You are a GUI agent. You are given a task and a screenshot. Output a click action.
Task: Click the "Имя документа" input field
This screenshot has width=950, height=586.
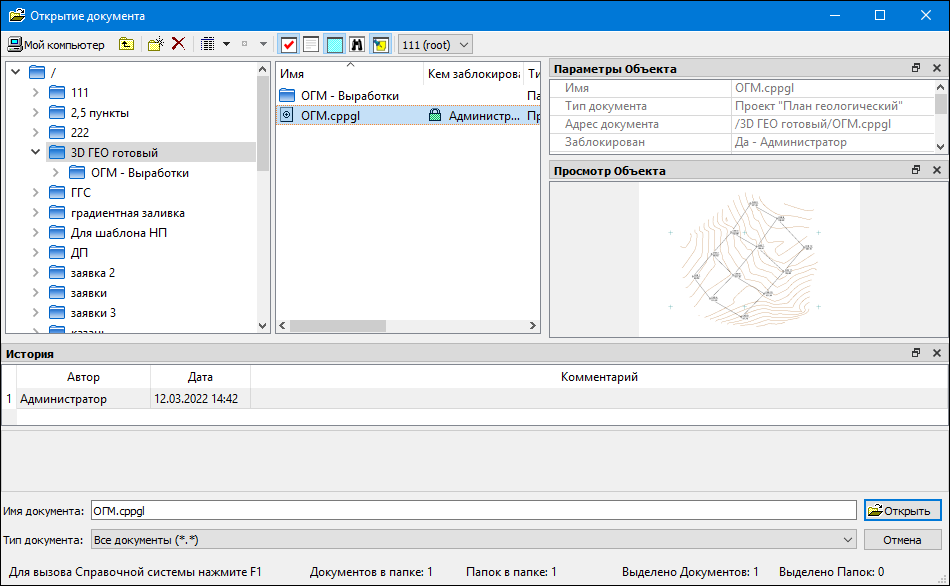tap(473, 511)
